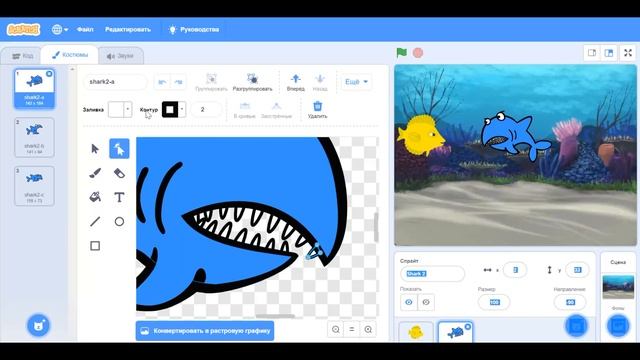Switch to large stage layout

tap(609, 53)
